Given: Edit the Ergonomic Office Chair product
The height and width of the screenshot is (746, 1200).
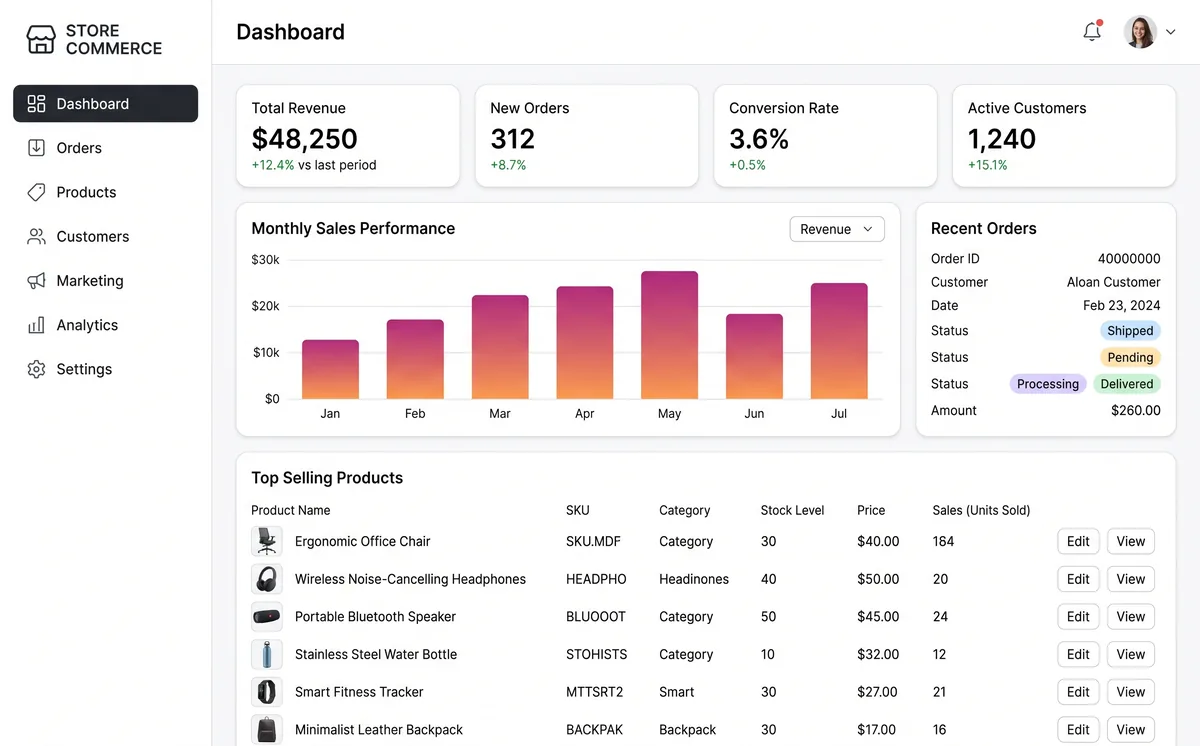Looking at the screenshot, I should [x=1078, y=542].
